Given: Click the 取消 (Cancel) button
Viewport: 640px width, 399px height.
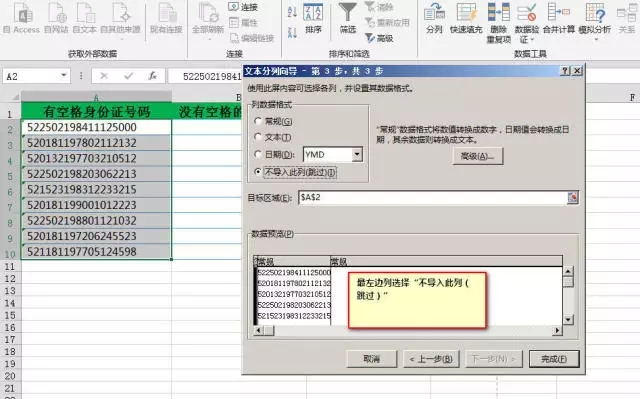Looking at the screenshot, I should pos(371,359).
